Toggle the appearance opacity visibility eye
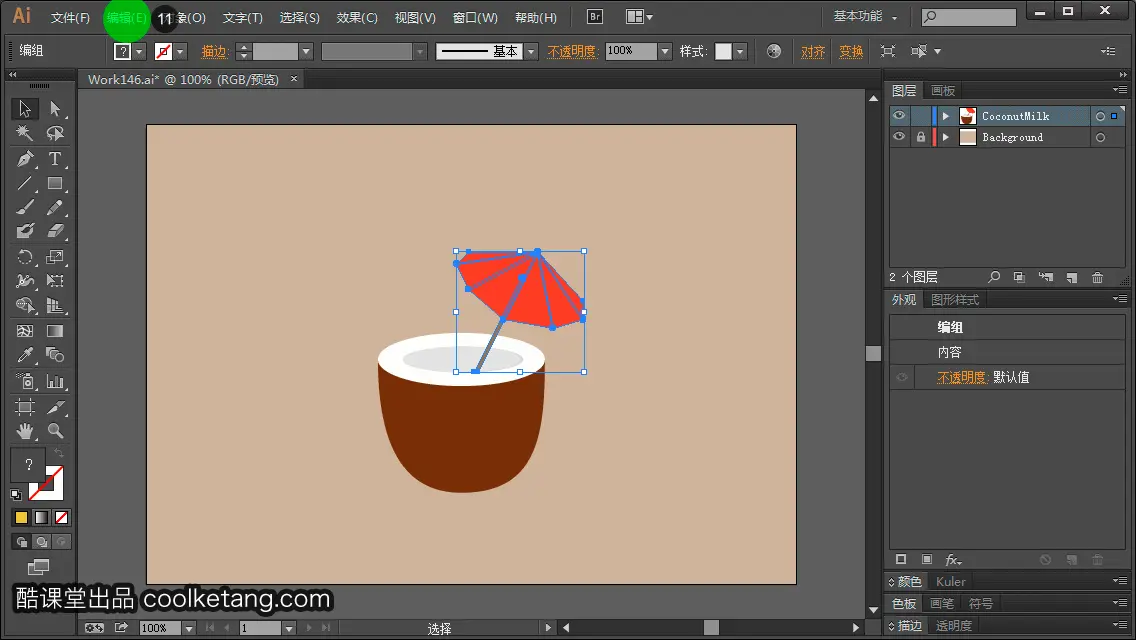This screenshot has height=640, width=1136. coord(902,377)
